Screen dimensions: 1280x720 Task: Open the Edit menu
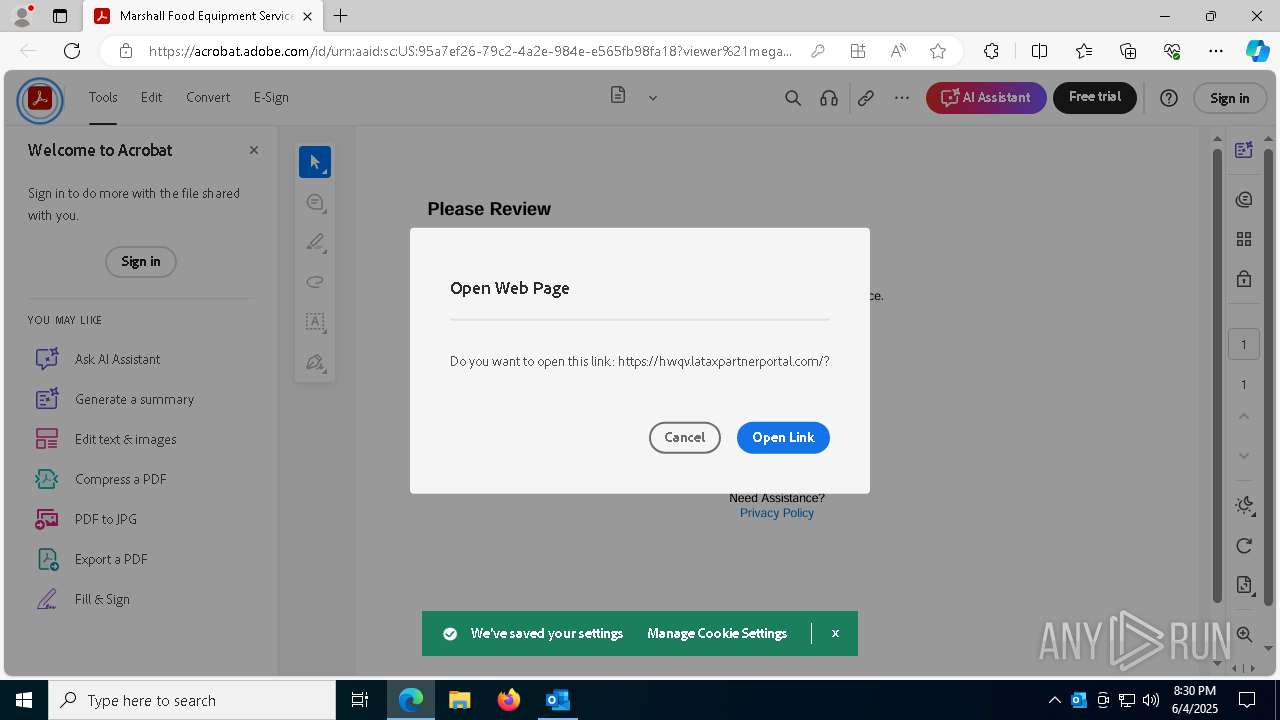click(x=151, y=98)
